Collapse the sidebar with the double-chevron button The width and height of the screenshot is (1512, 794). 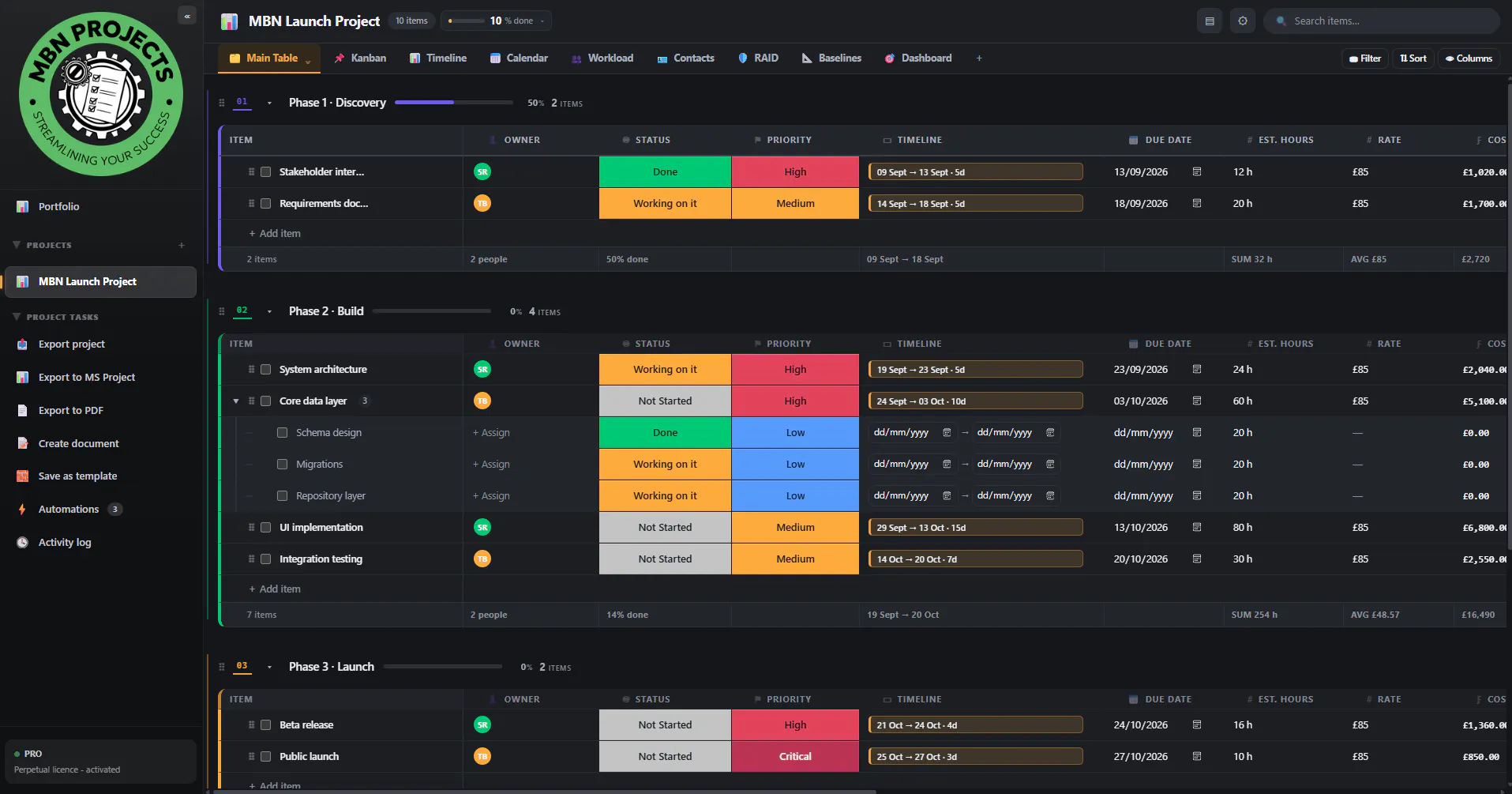pyautogui.click(x=187, y=16)
